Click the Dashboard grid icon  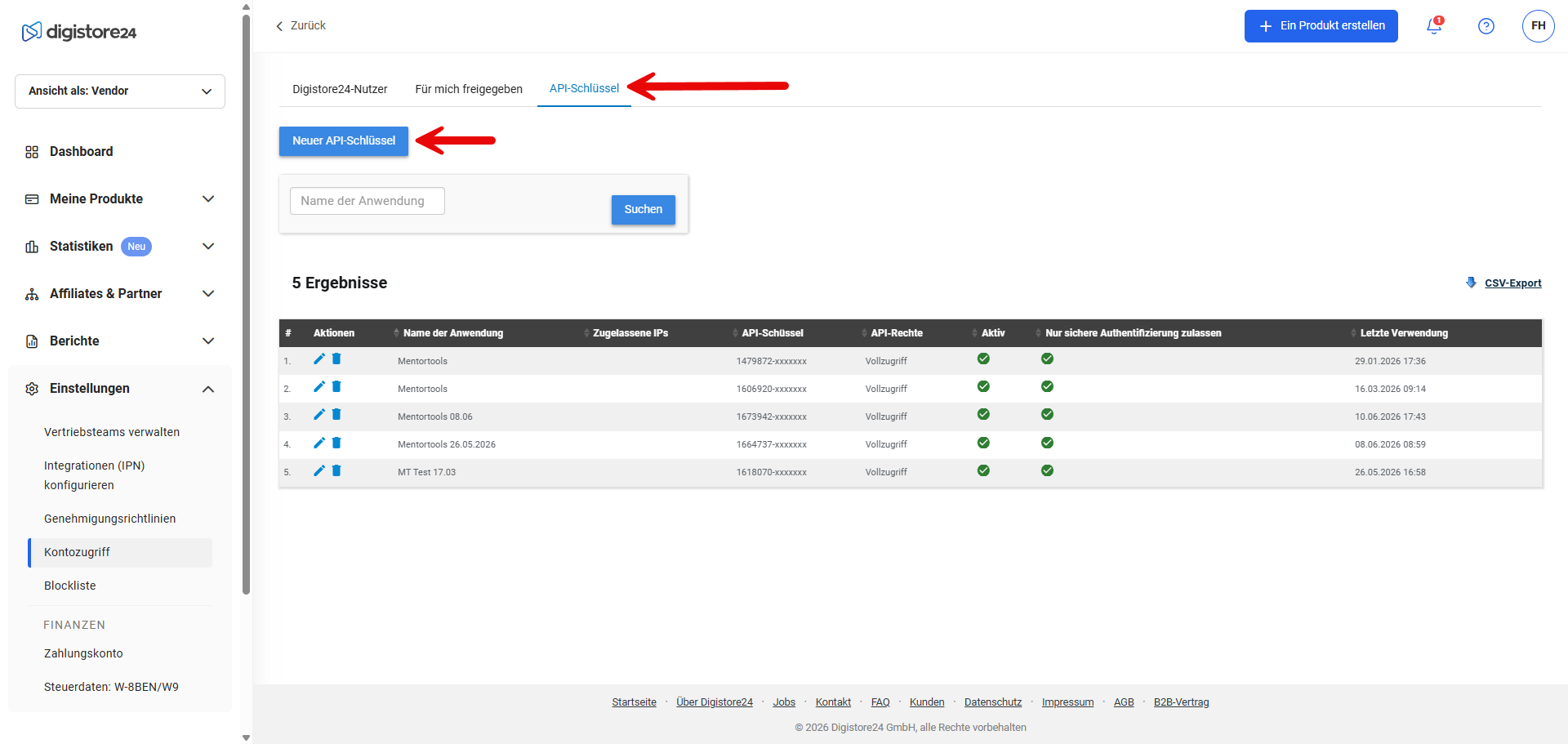click(x=32, y=152)
